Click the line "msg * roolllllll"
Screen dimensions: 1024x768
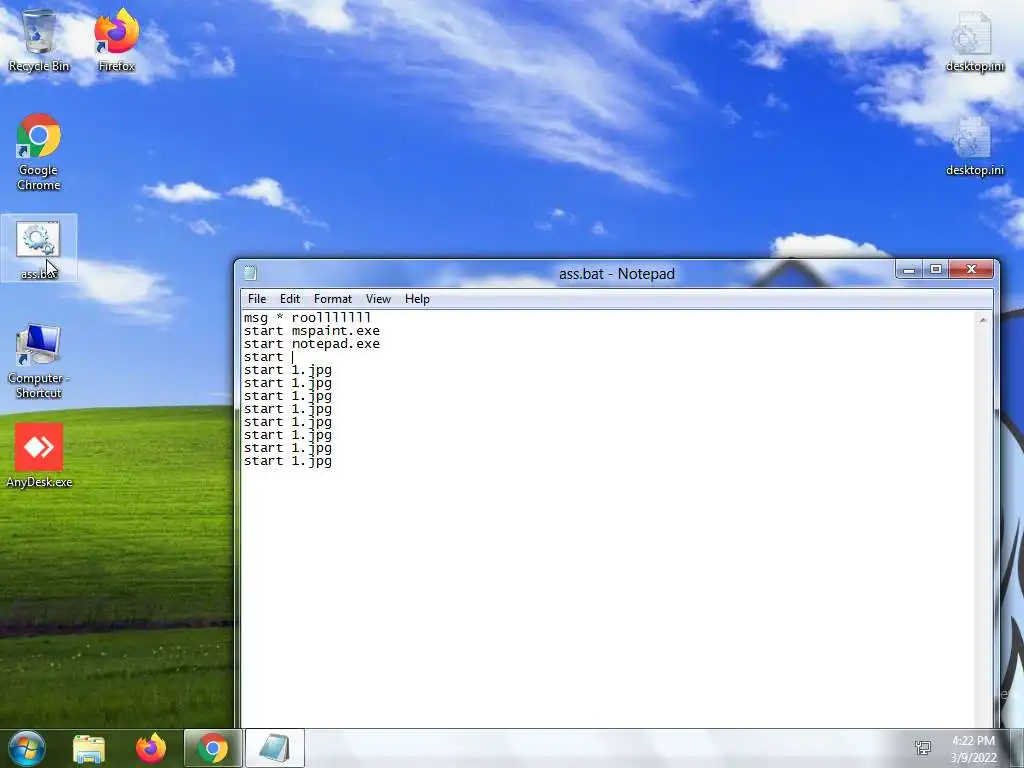pyautogui.click(x=307, y=318)
